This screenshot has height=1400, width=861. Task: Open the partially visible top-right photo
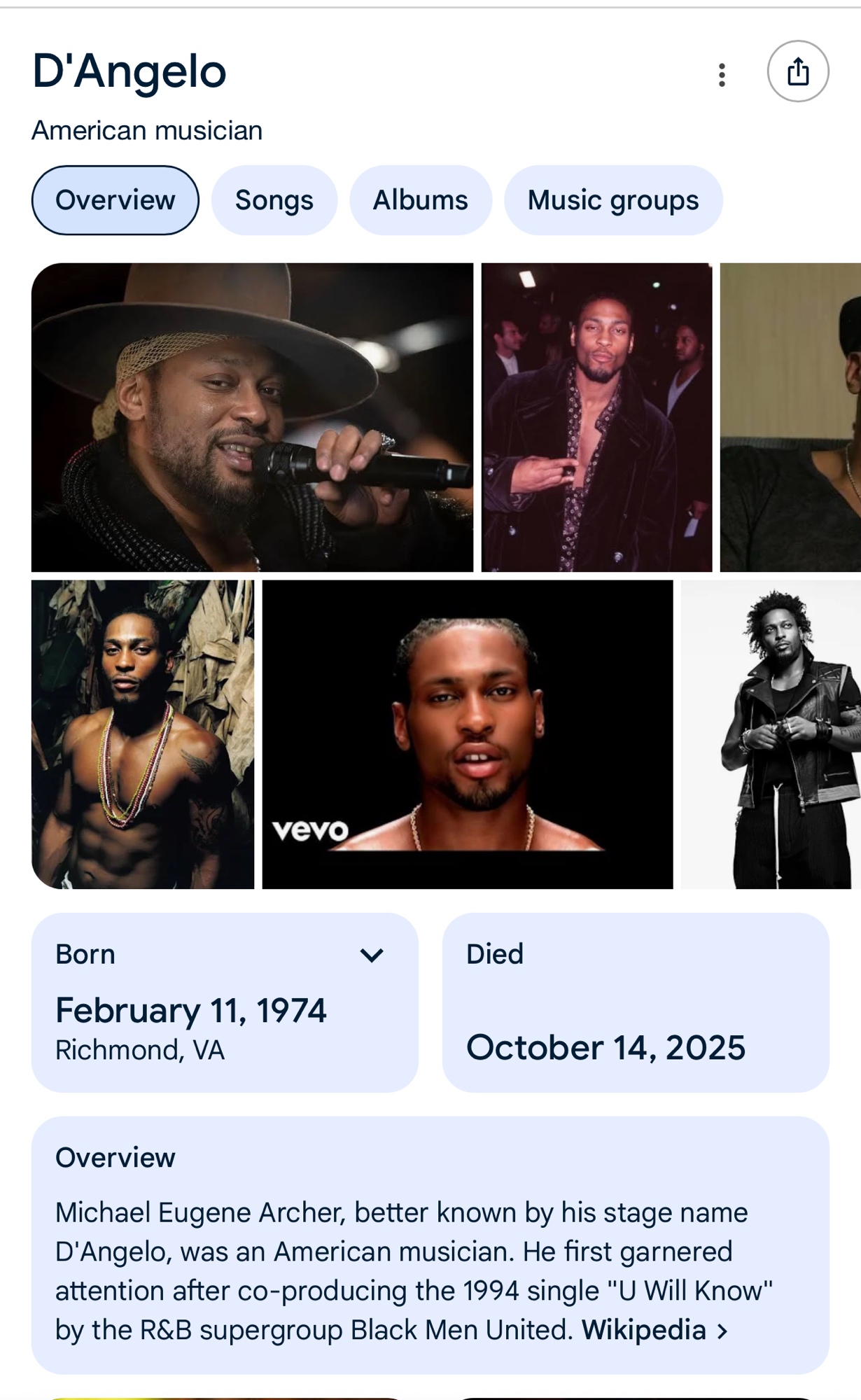tap(790, 417)
